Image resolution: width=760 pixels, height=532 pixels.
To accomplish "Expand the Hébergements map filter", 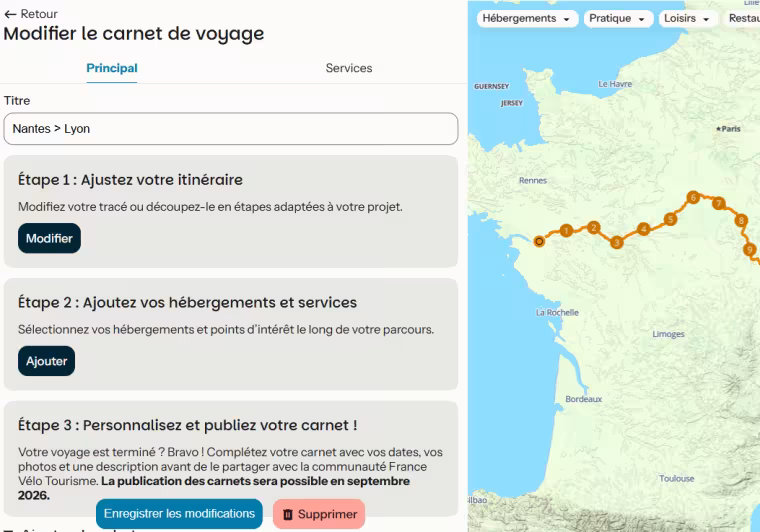I will click(x=527, y=18).
